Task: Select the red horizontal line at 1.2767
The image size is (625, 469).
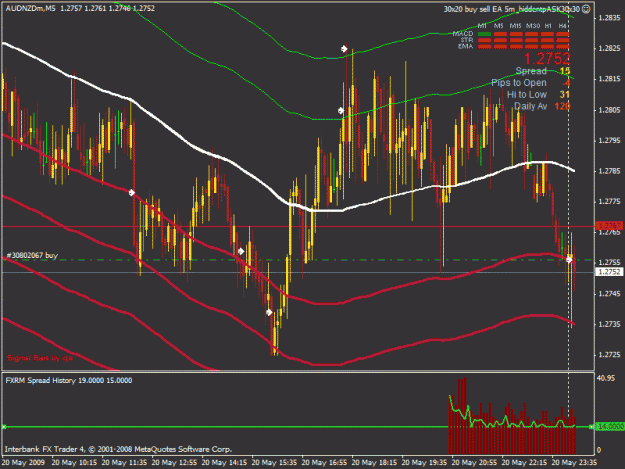Action: (x=297, y=226)
